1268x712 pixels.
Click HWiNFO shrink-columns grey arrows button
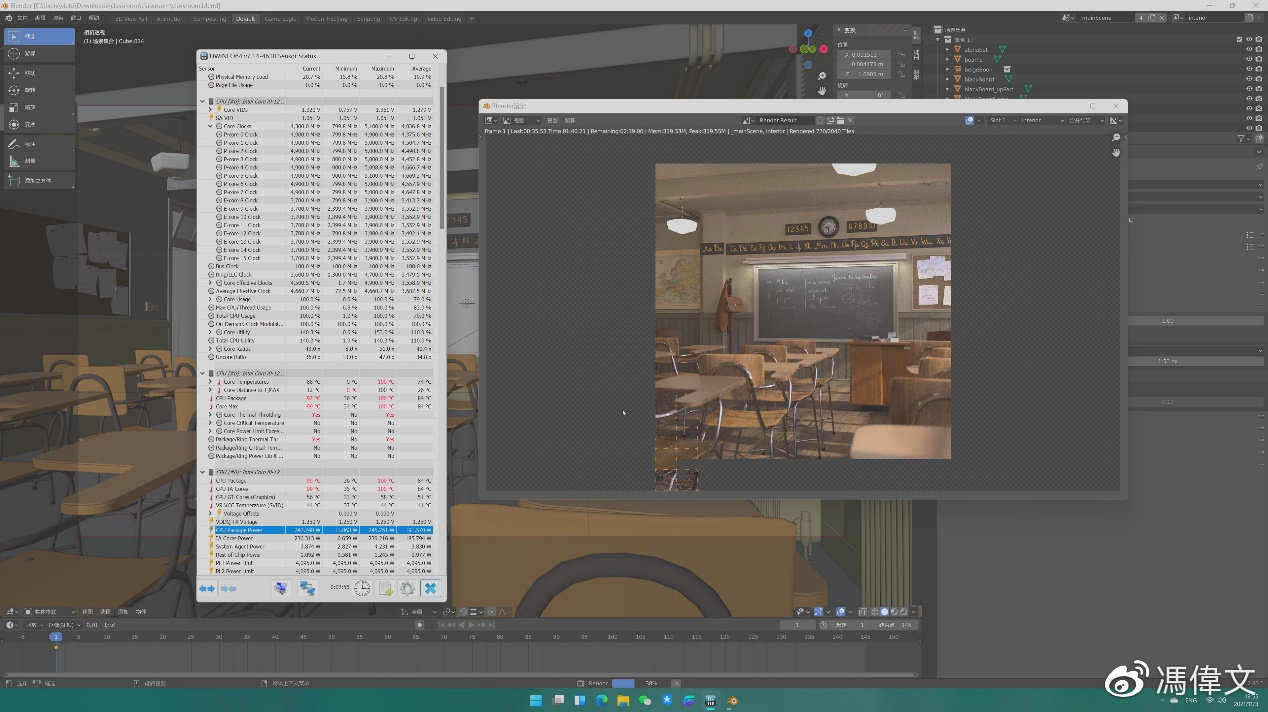(x=229, y=589)
